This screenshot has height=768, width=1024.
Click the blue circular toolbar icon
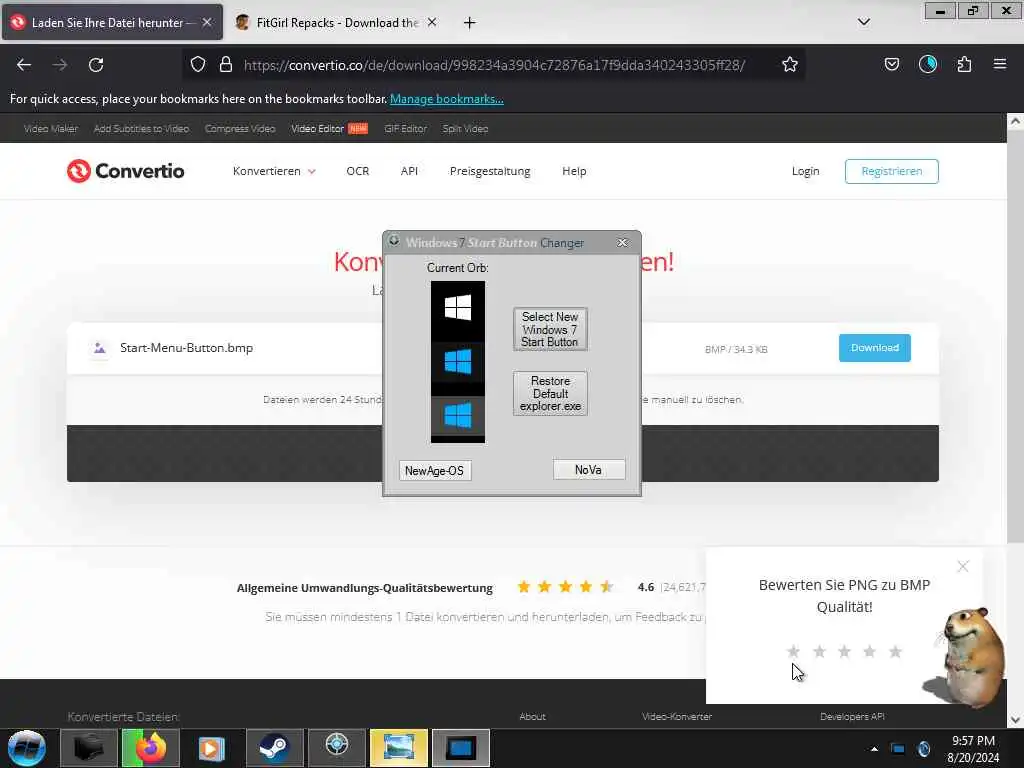(x=927, y=64)
